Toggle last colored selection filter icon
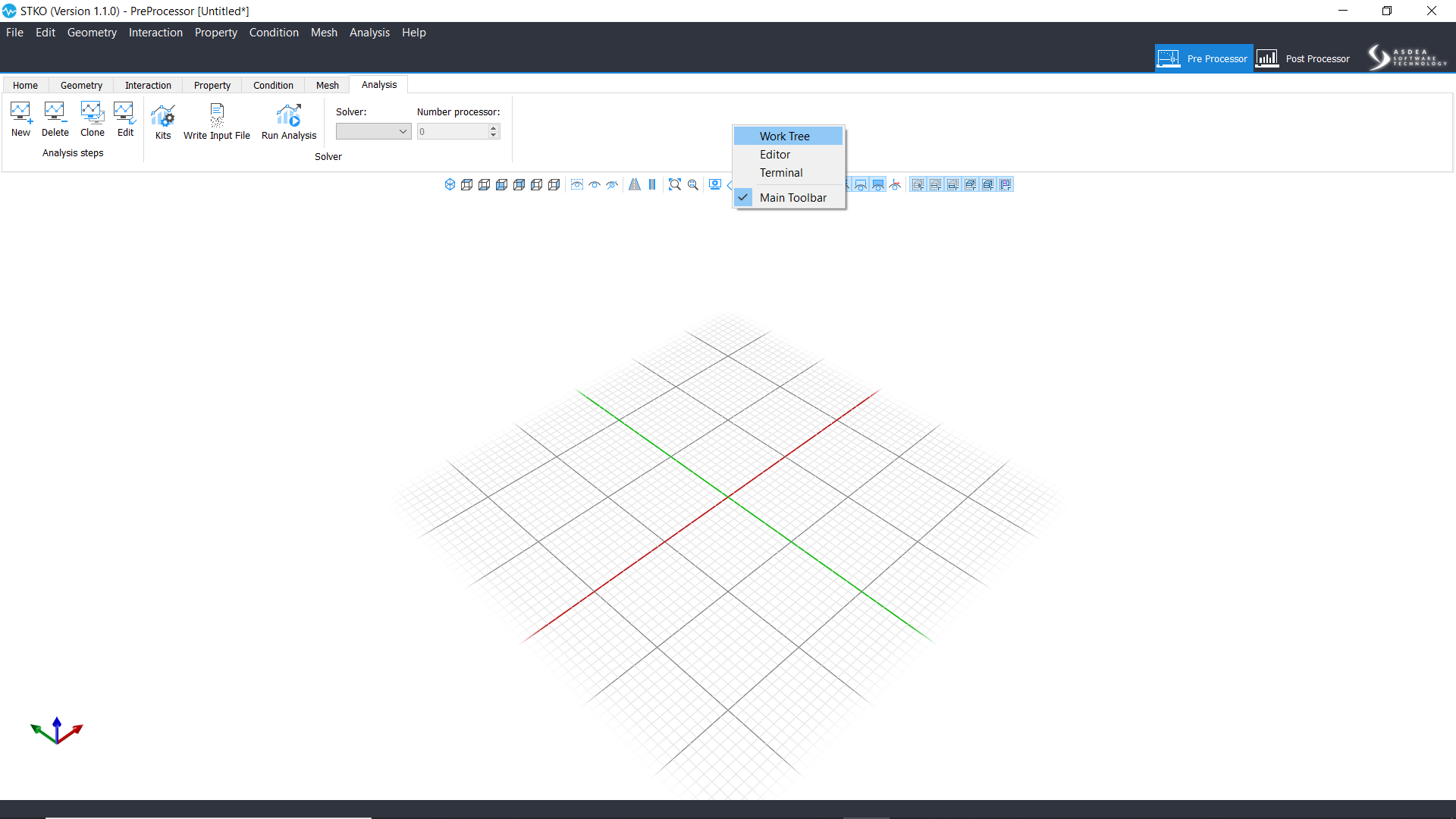Screen dimensions: 1456x819 (1006, 184)
